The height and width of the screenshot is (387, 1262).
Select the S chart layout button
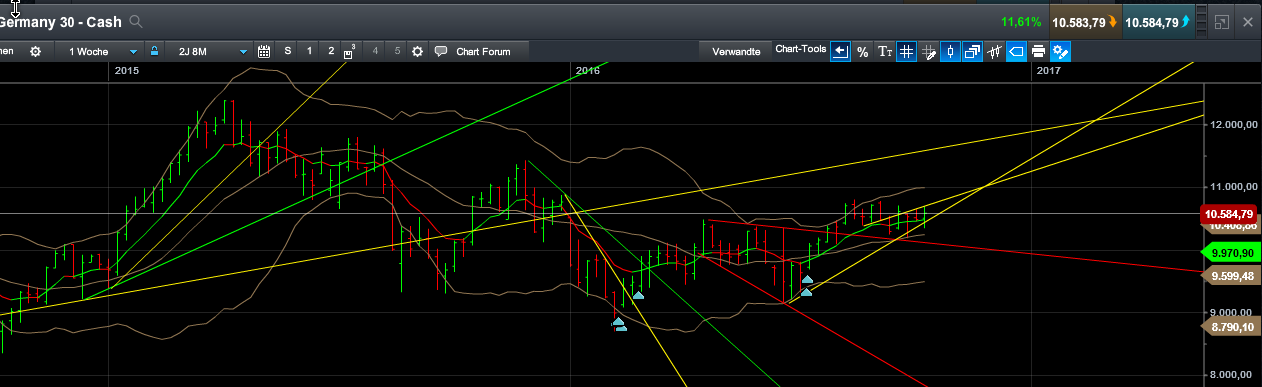pos(288,51)
